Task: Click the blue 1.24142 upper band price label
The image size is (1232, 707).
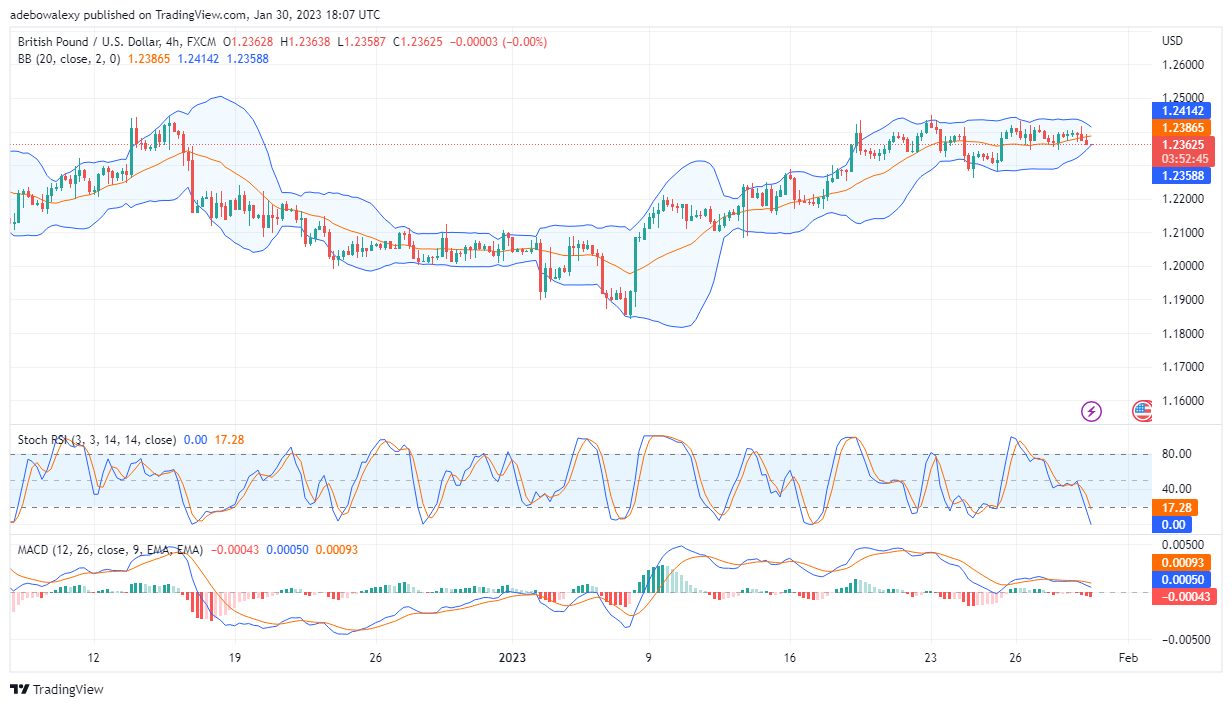Action: (1182, 110)
